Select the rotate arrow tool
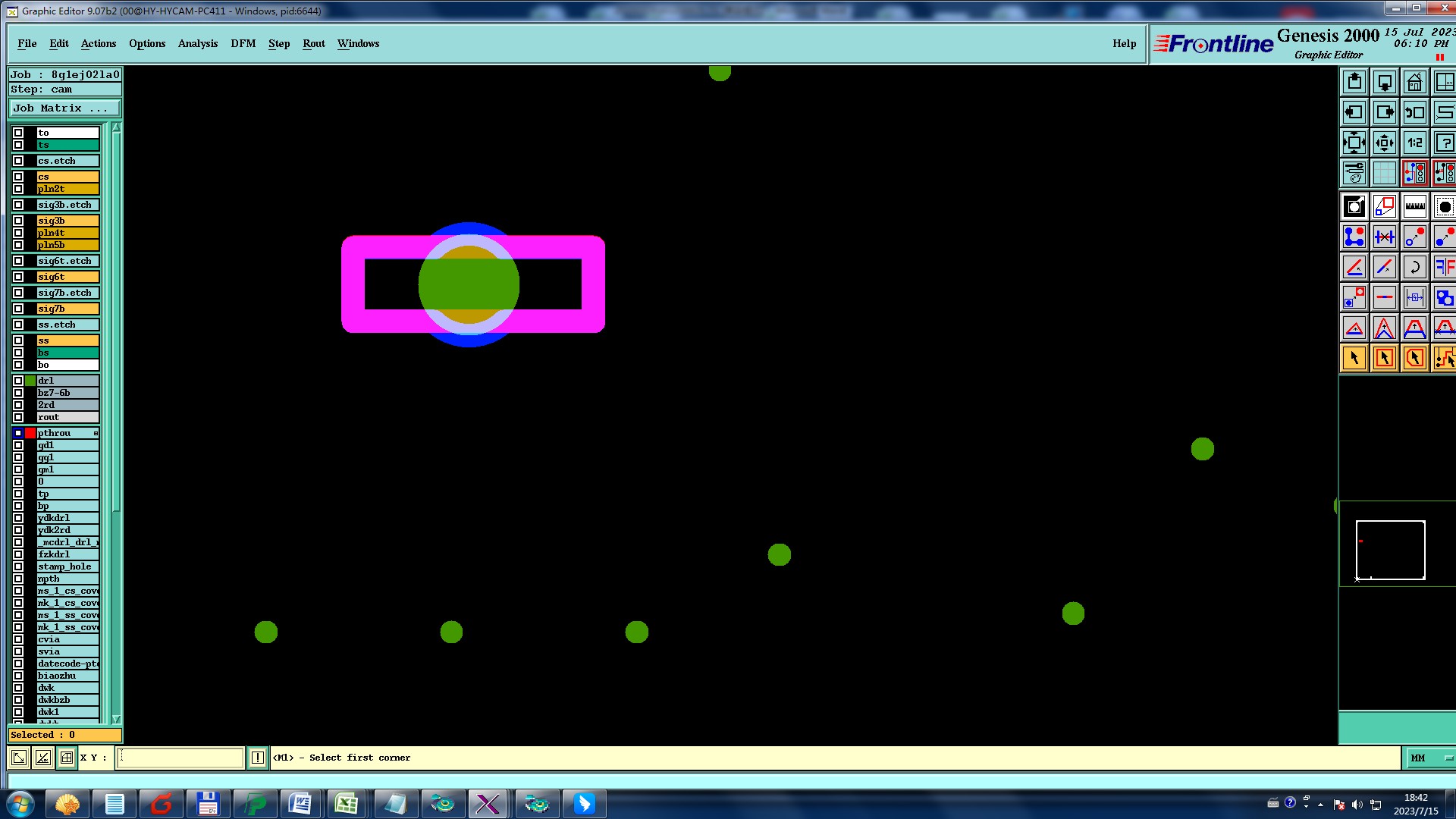The width and height of the screenshot is (1456, 819). [1414, 267]
